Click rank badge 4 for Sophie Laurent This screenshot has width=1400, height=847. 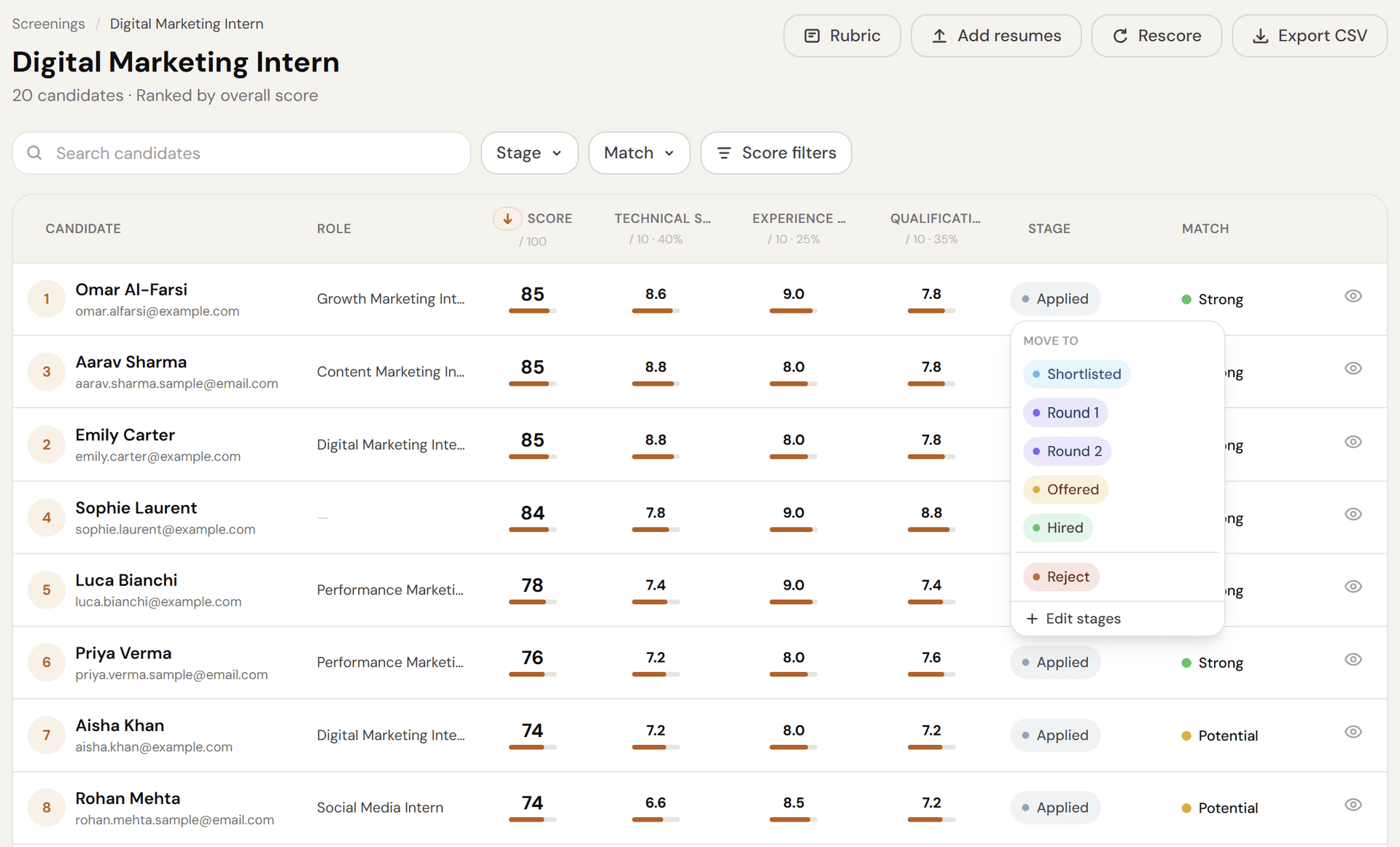[47, 518]
